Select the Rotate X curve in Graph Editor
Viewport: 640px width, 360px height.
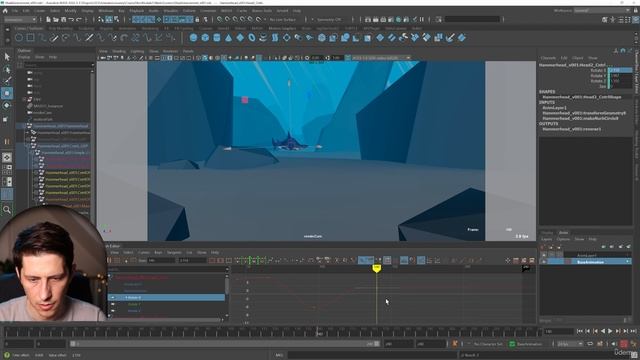click(x=167, y=298)
